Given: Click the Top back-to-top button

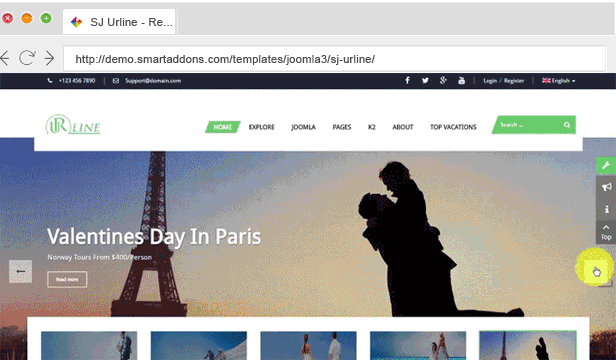Looking at the screenshot, I should tap(606, 233).
